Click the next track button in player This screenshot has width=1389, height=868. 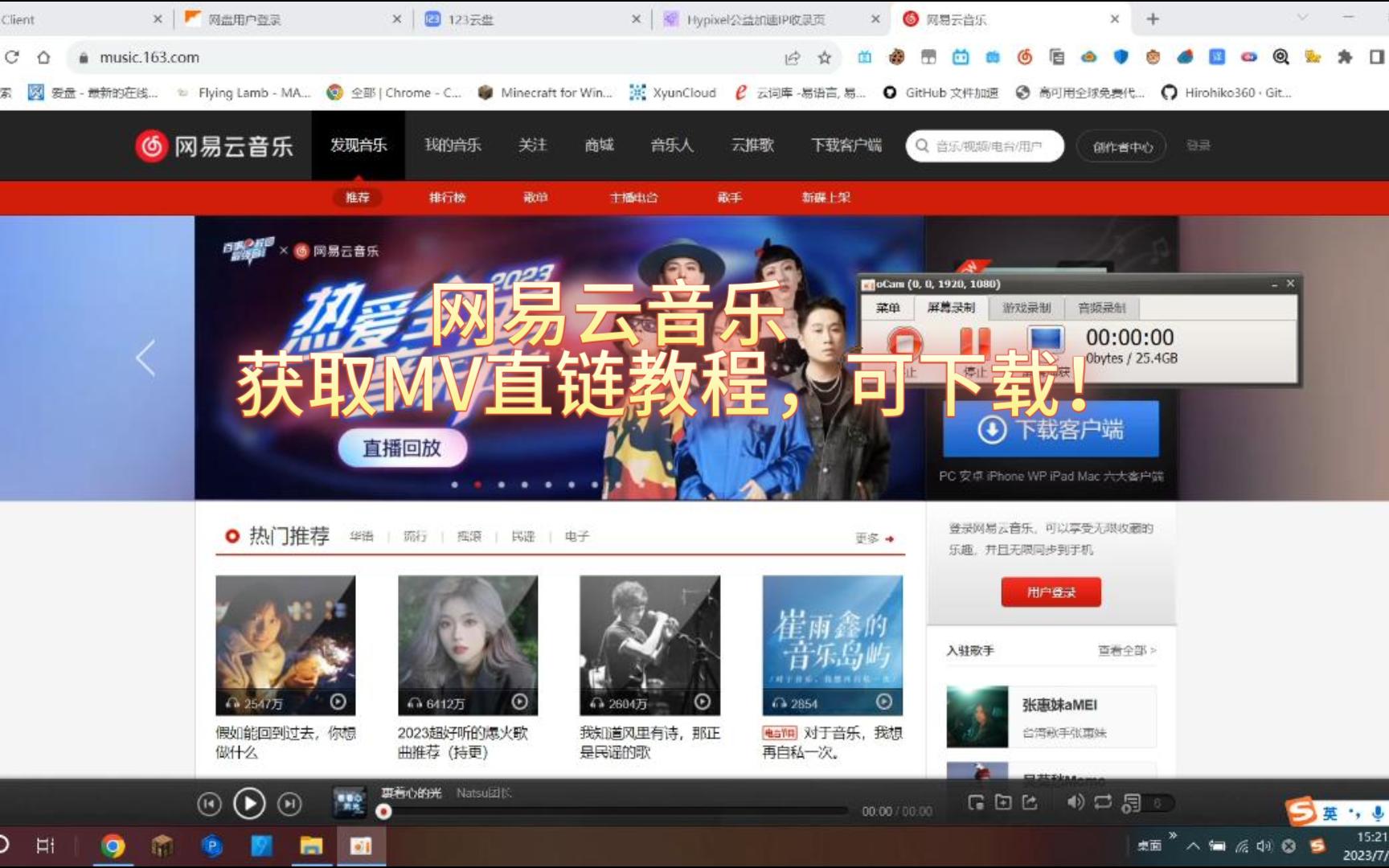(289, 804)
